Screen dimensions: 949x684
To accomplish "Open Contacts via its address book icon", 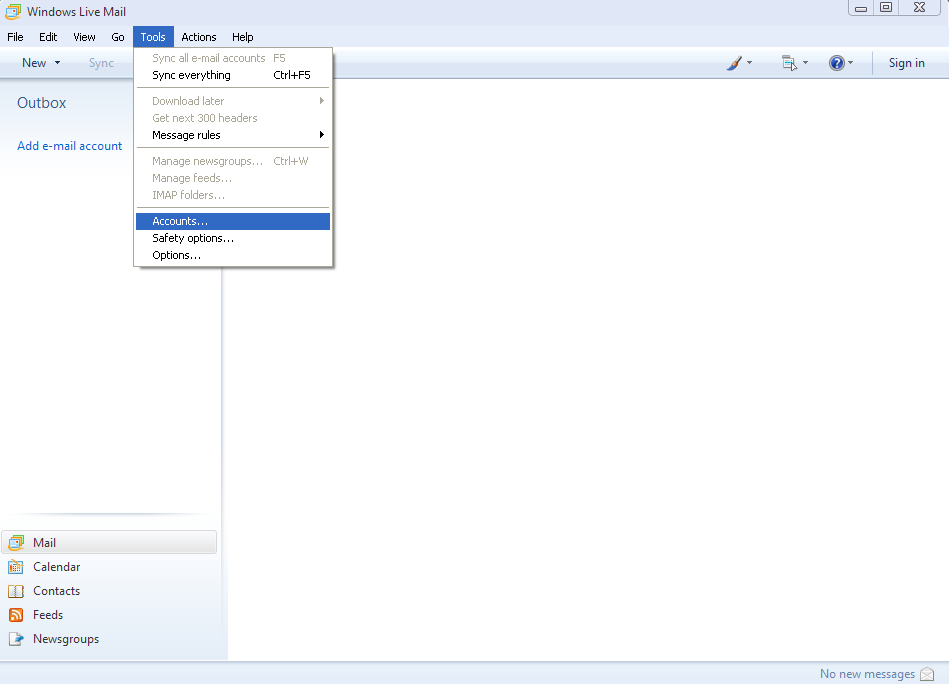I will click(16, 591).
